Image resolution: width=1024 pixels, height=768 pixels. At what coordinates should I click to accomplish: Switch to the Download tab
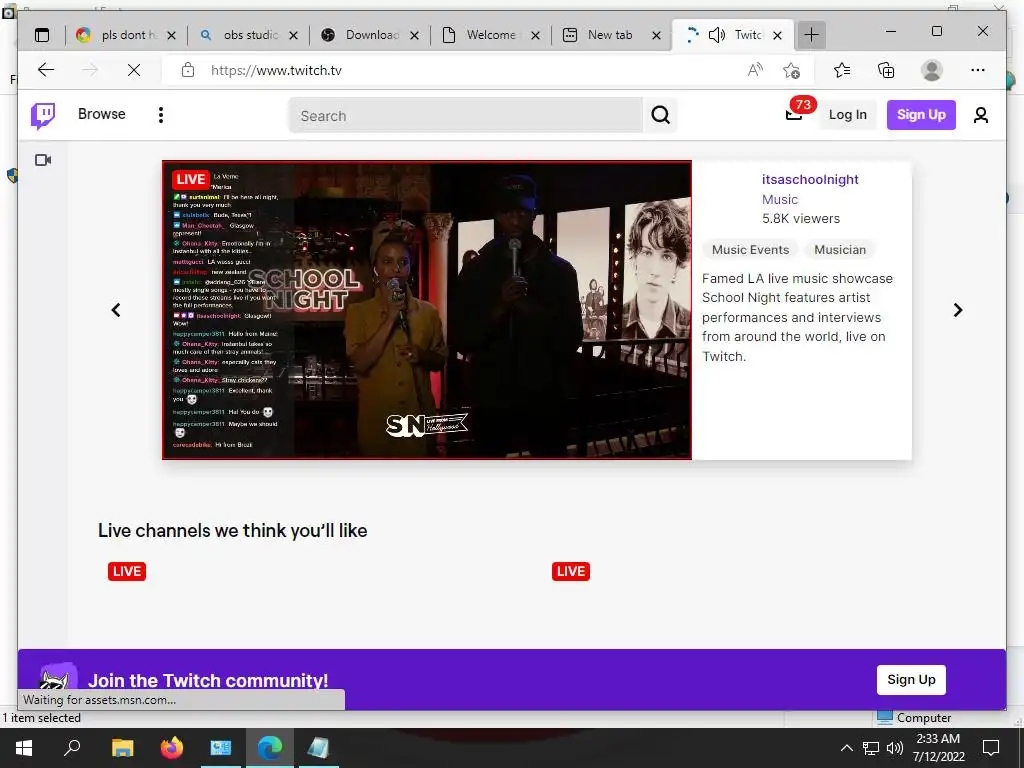[370, 35]
